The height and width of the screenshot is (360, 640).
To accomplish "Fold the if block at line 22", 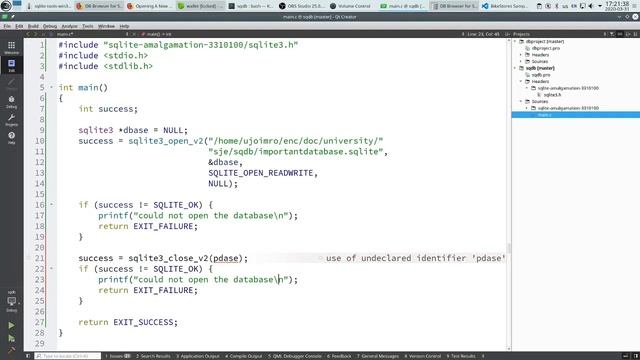I will [51, 268].
